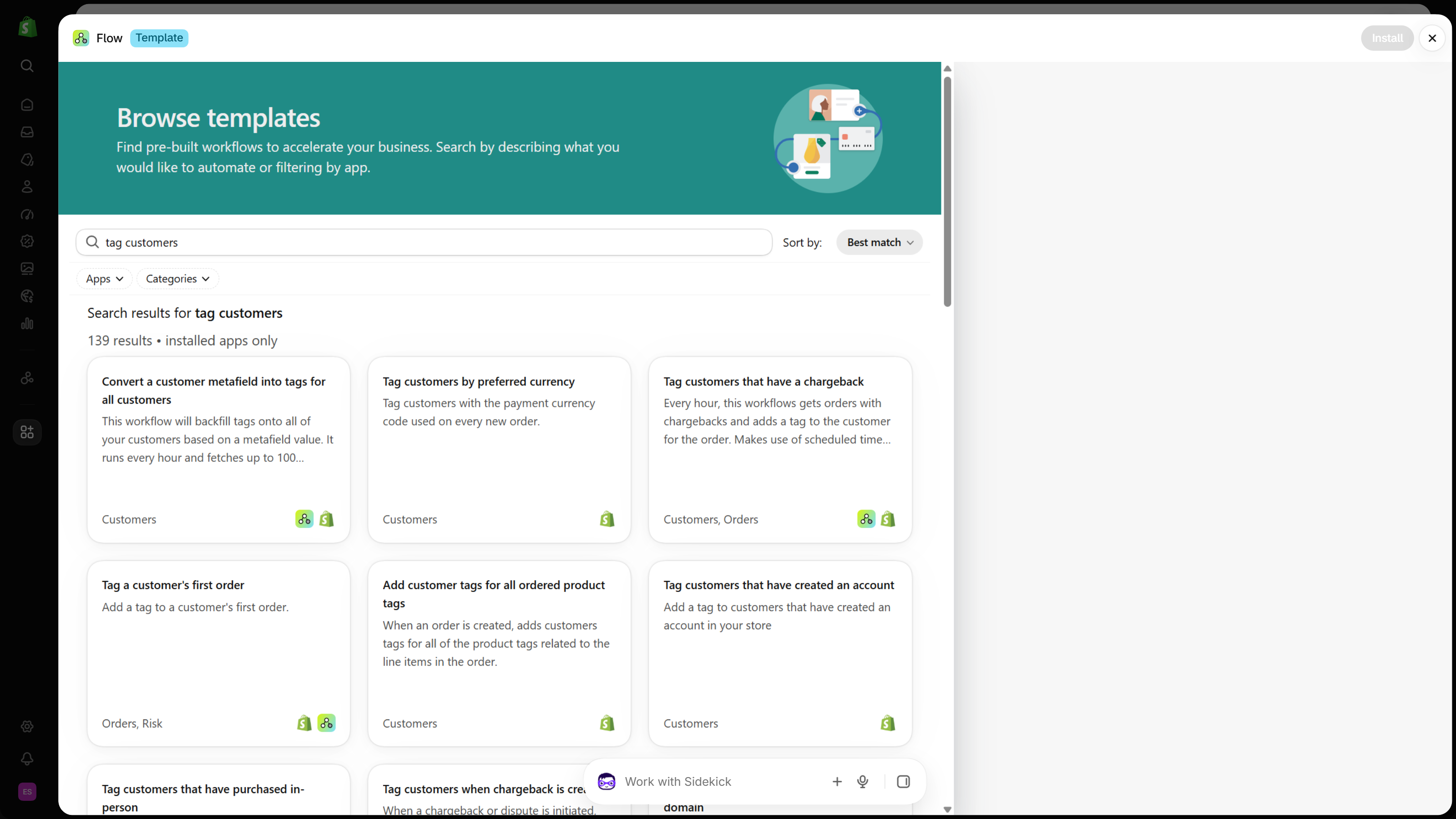
Task: Open Tag customers by preferred currency template
Action: pyautogui.click(x=499, y=450)
